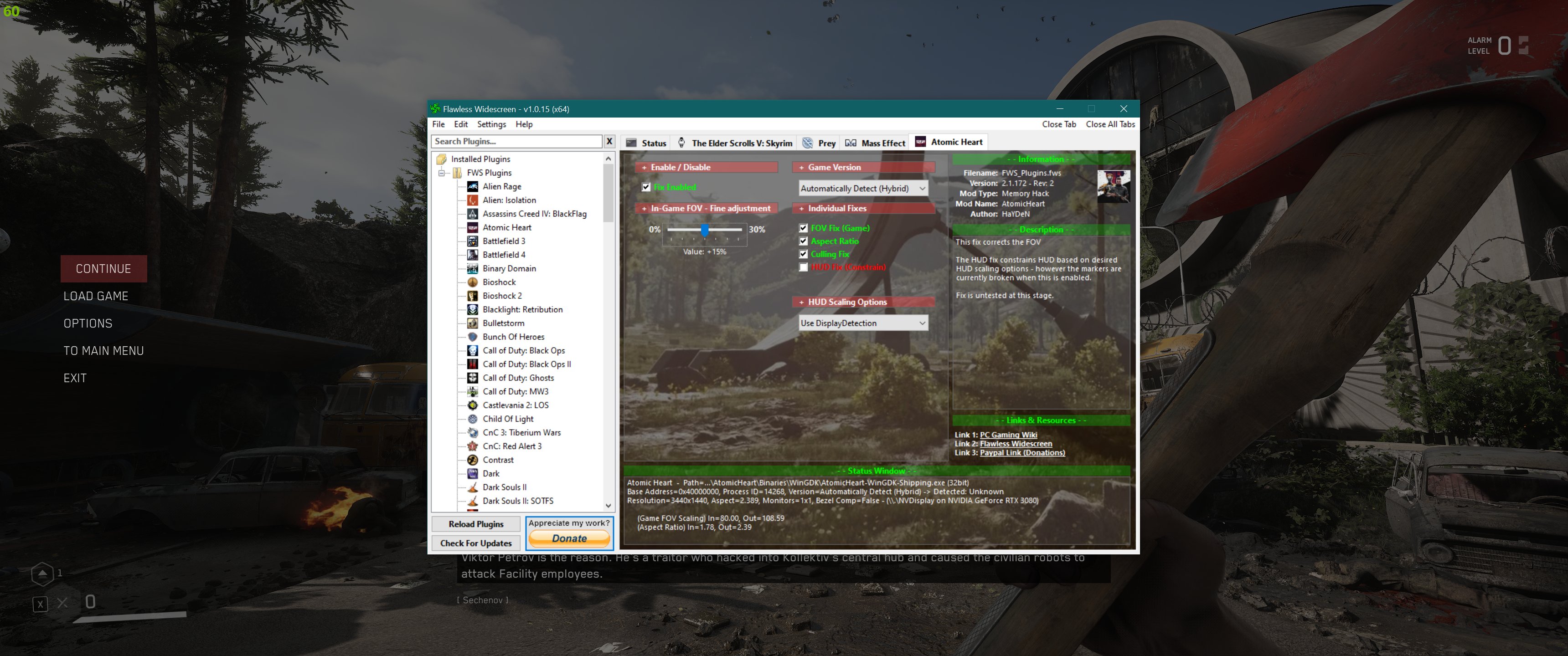Image resolution: width=1568 pixels, height=656 pixels.
Task: Open the Settings menu
Action: tap(491, 124)
